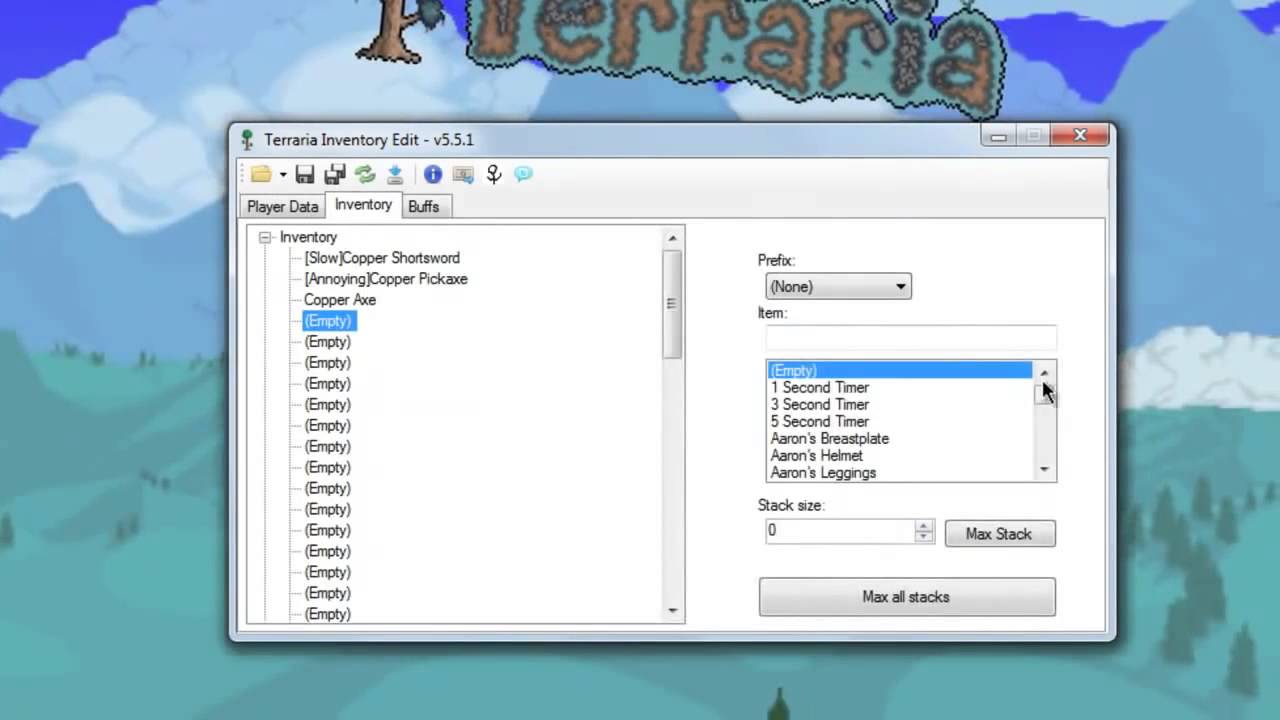Click the black anchor-shaped toolbar icon

tap(493, 175)
